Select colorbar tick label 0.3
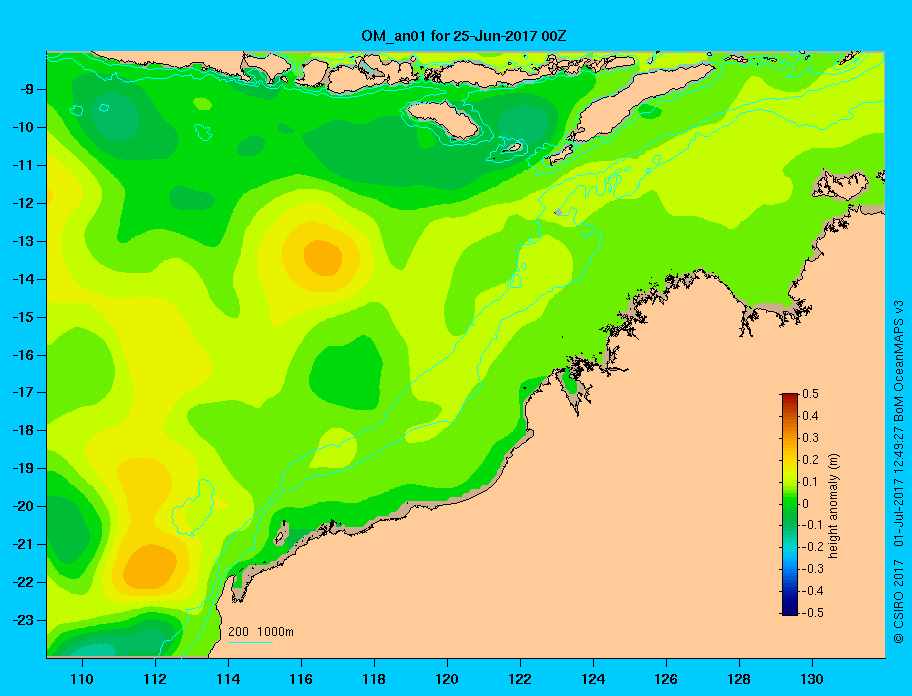 [x=810, y=438]
